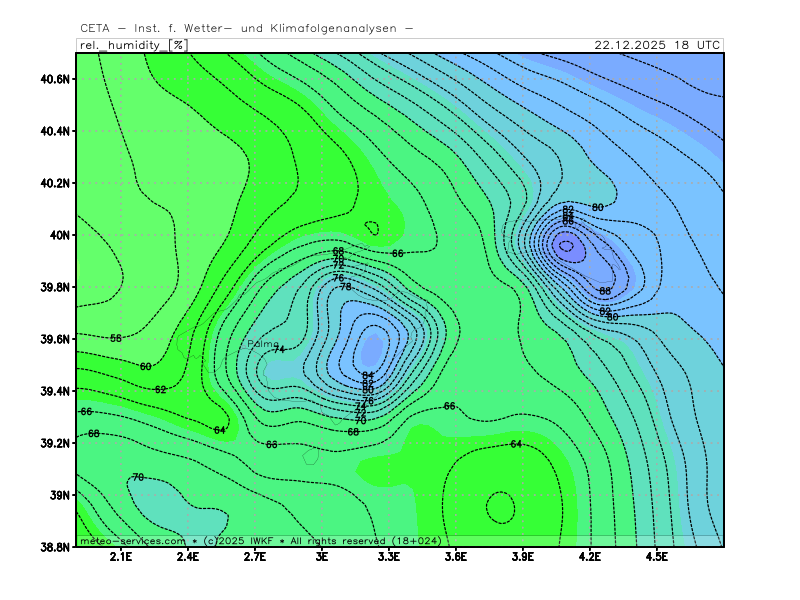Click the 74 contour label beside Palma
The width and height of the screenshot is (800, 600).
coord(279,349)
